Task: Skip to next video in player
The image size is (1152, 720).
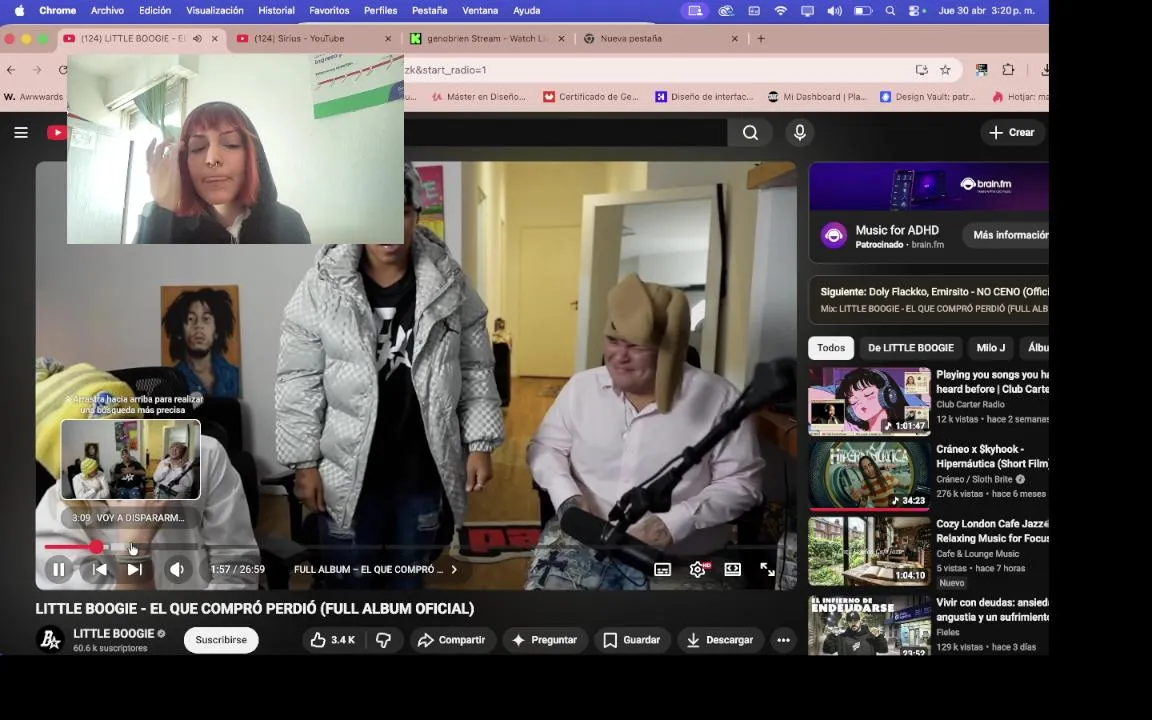Action: 134,569
